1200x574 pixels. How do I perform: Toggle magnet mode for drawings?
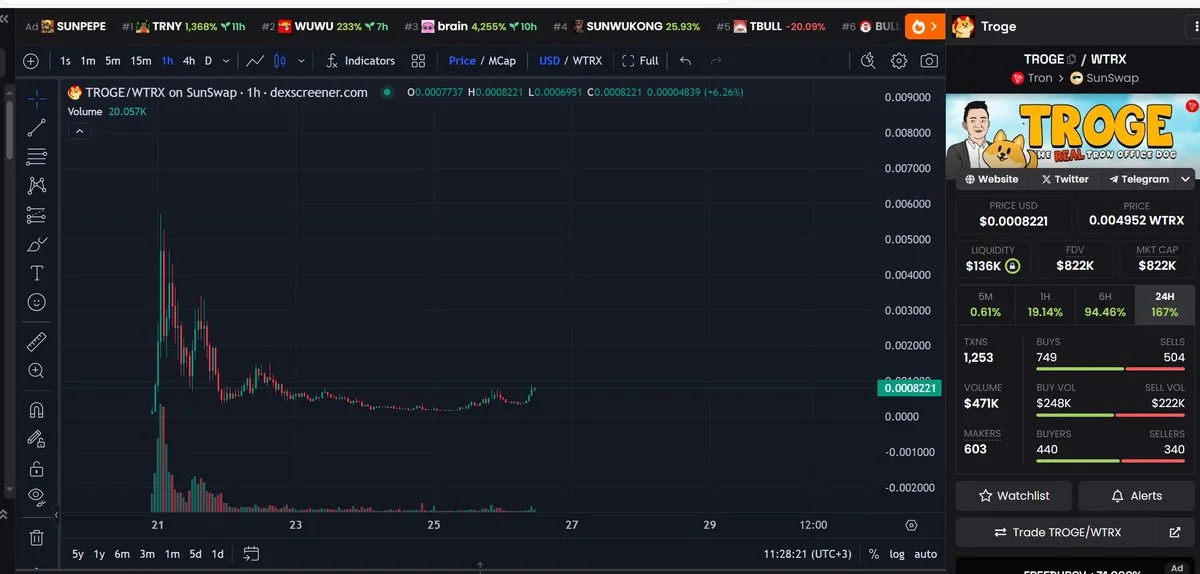pyautogui.click(x=37, y=410)
